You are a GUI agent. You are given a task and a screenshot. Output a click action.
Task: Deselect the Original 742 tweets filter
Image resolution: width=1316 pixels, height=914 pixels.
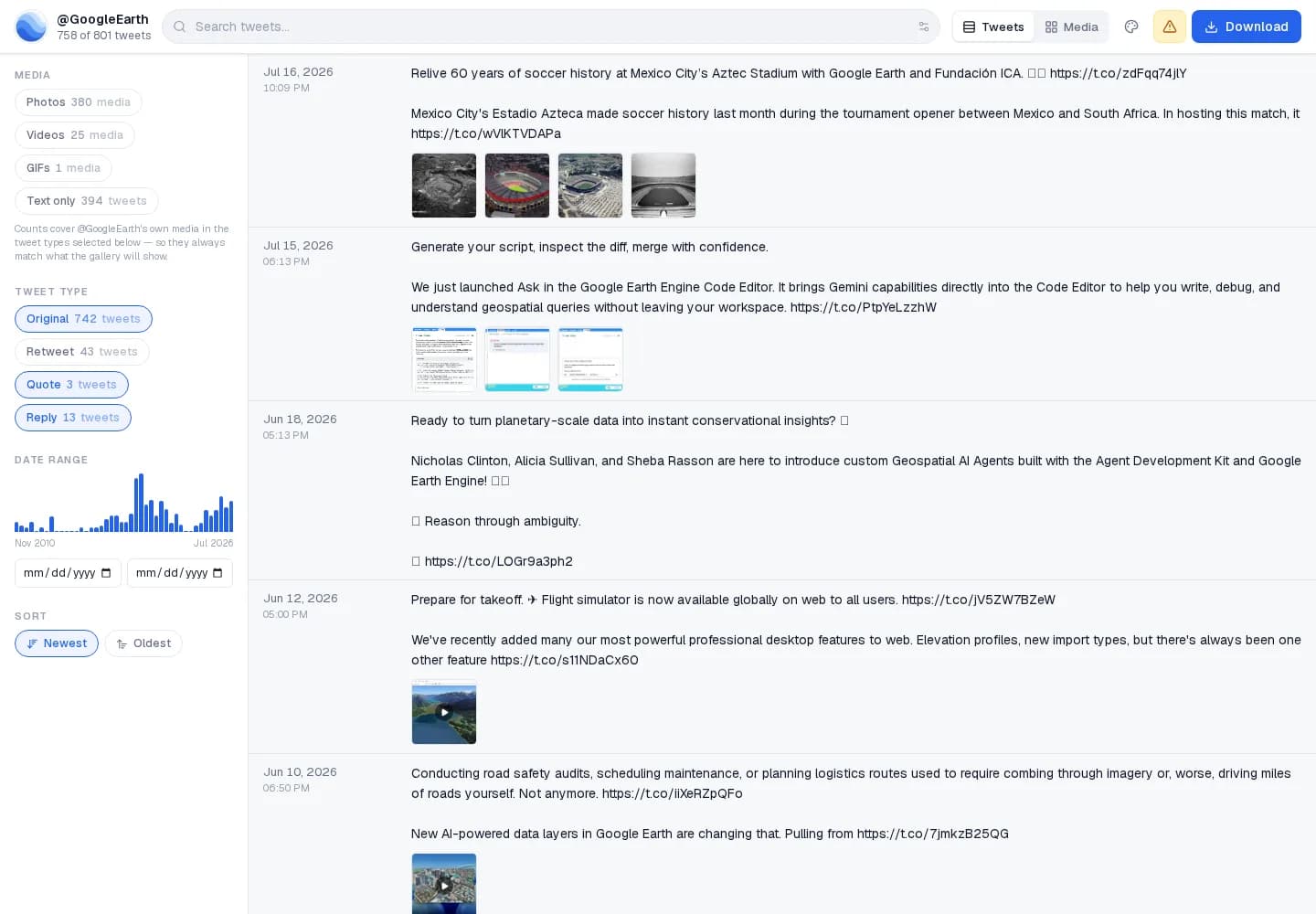[83, 319]
